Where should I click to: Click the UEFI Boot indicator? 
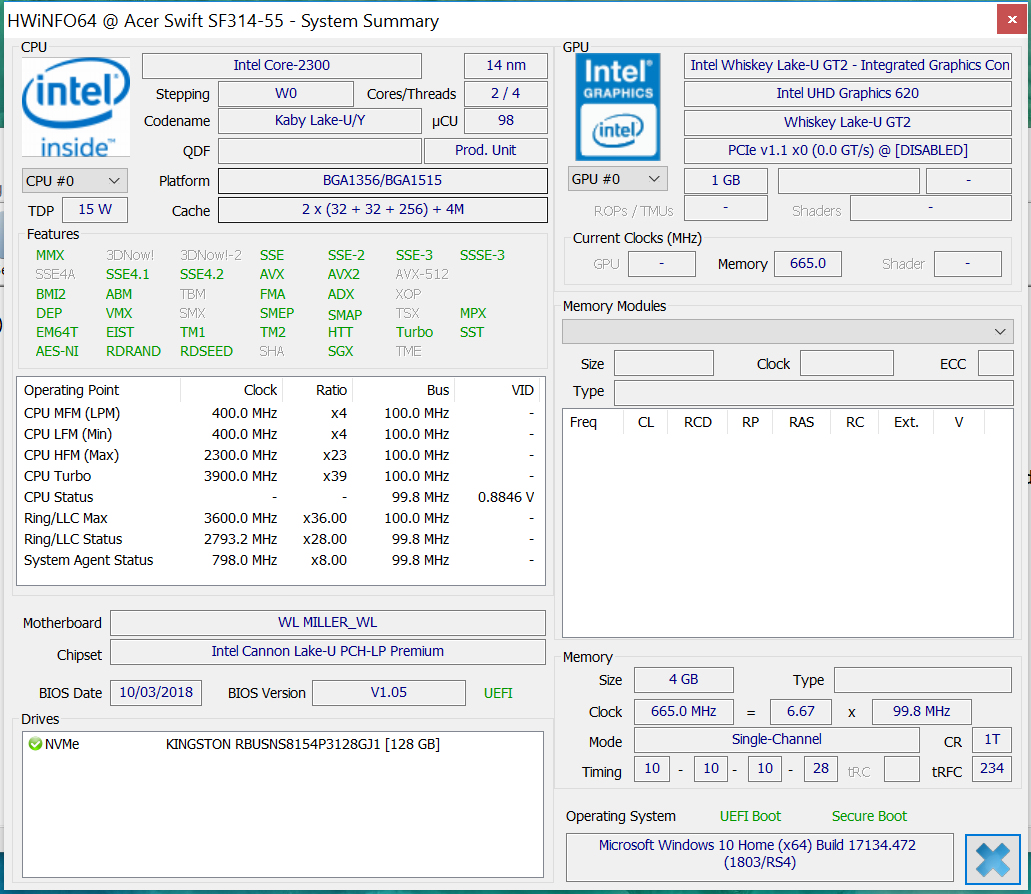750,816
